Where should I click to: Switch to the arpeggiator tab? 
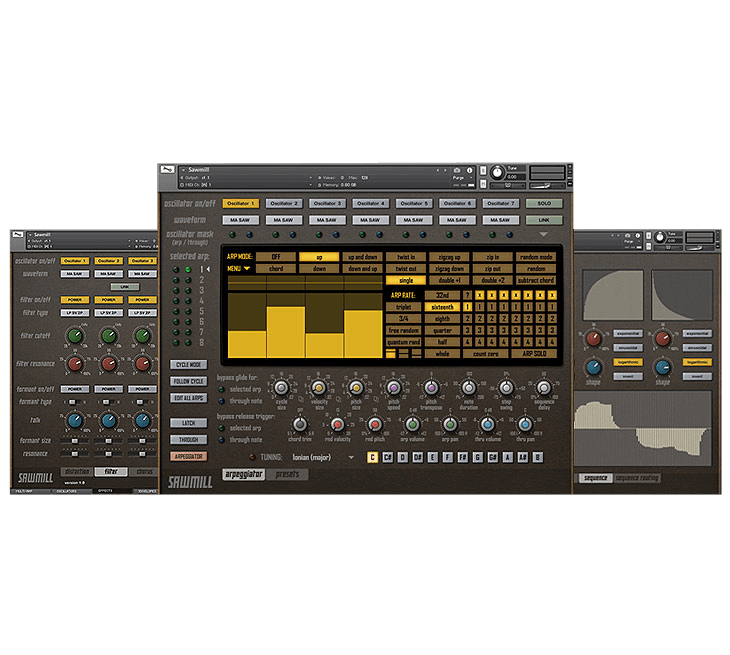244,474
